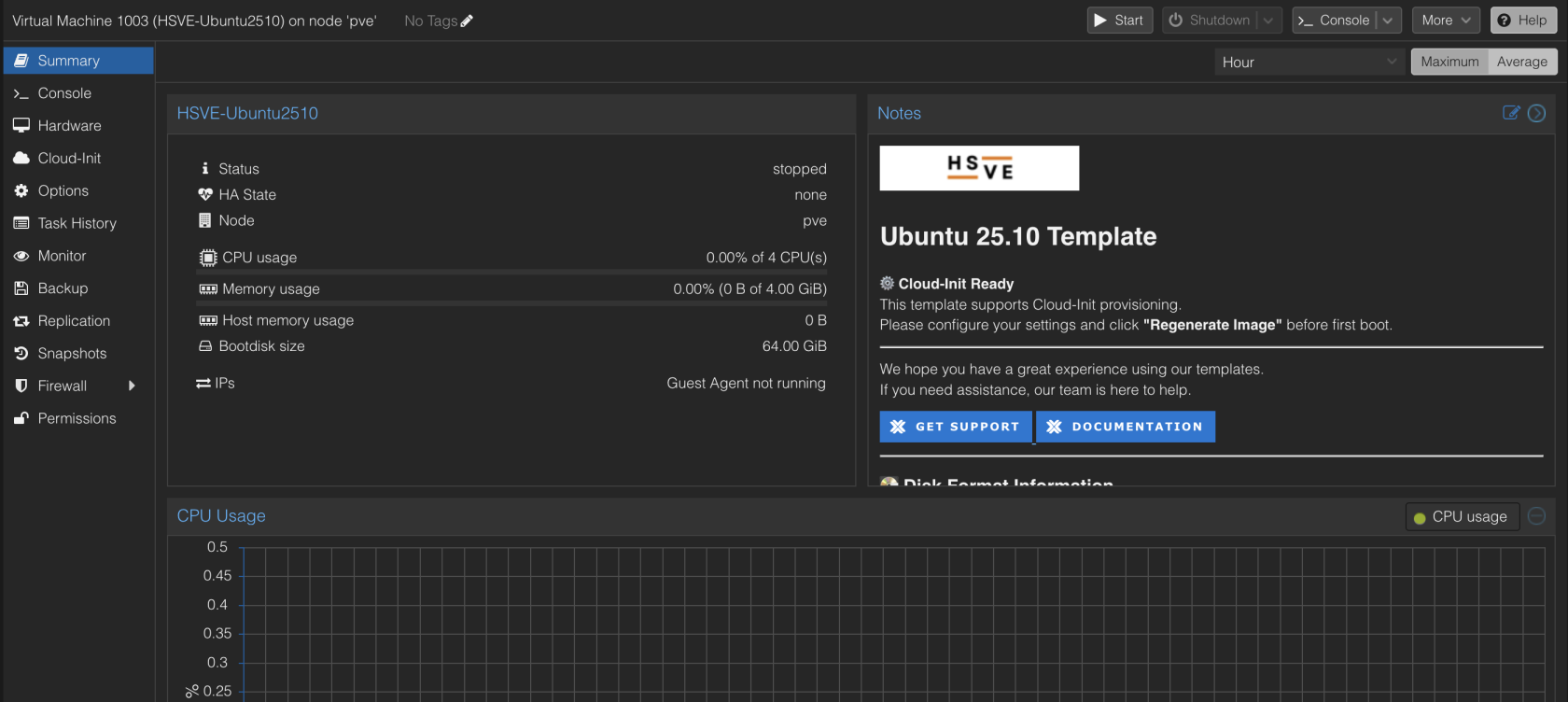This screenshot has height=702, width=1568.
Task: Click the No Tags label
Action: pos(430,21)
